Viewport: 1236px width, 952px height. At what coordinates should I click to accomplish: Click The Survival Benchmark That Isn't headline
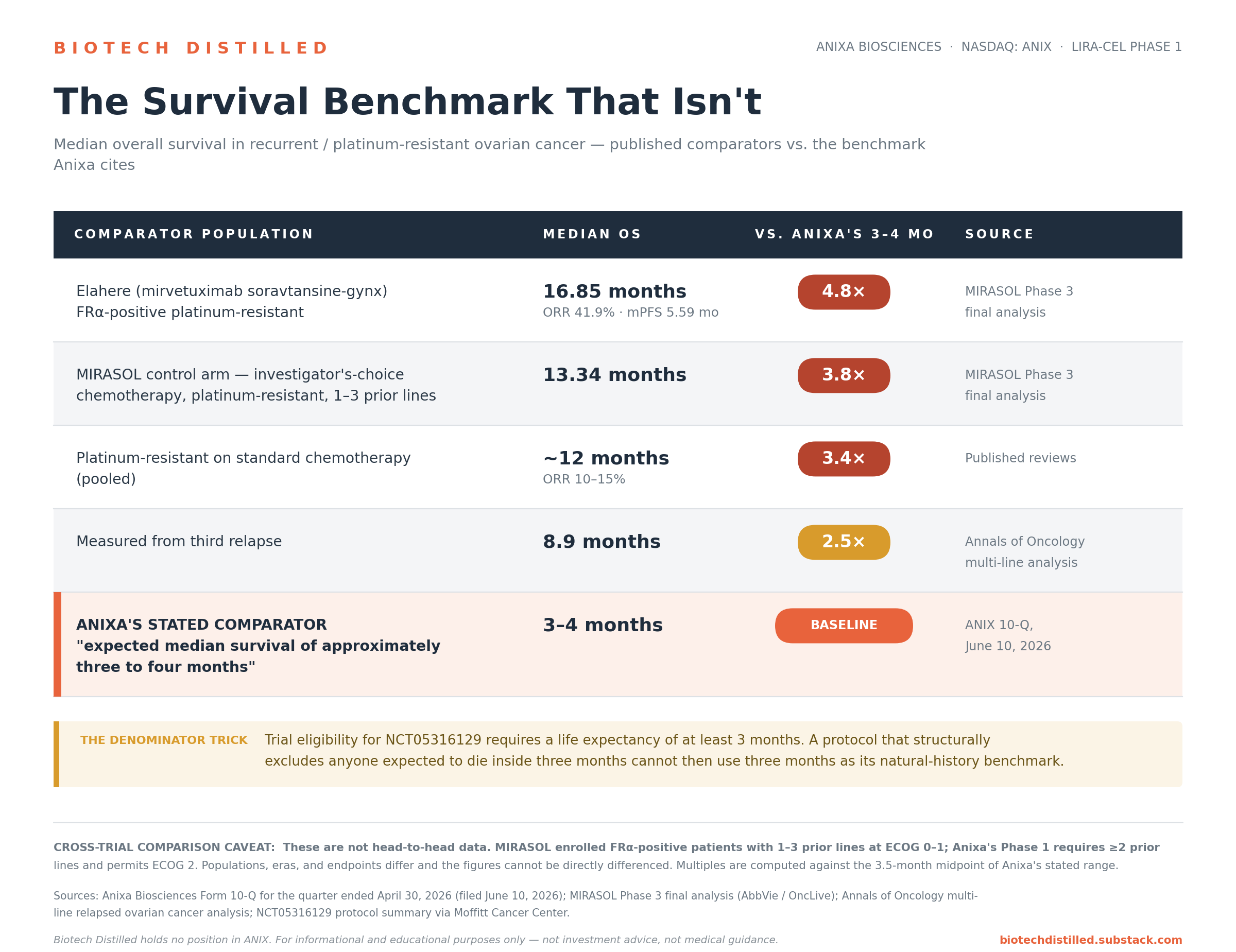pyautogui.click(x=407, y=102)
